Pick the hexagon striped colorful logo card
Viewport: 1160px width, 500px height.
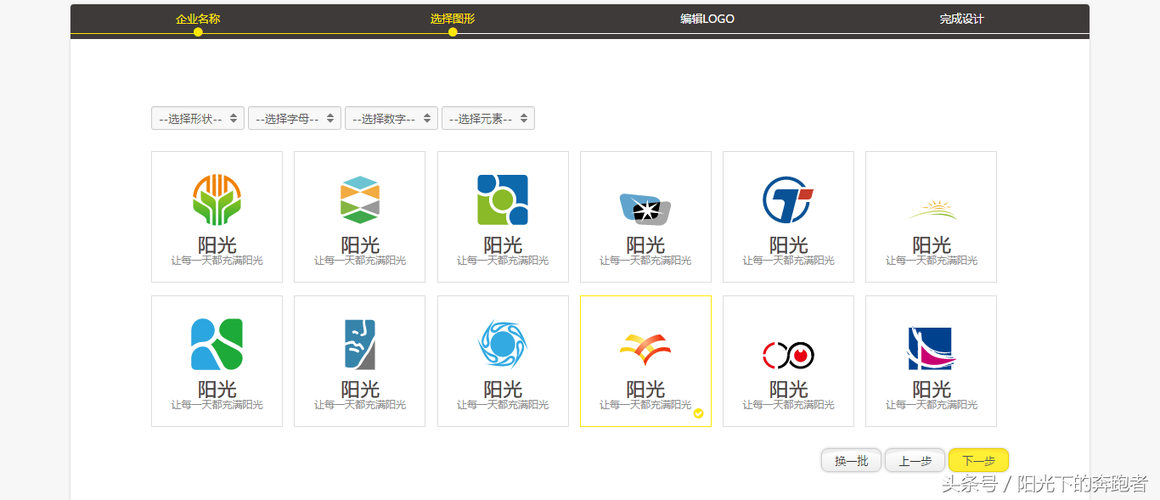pyautogui.click(x=360, y=217)
